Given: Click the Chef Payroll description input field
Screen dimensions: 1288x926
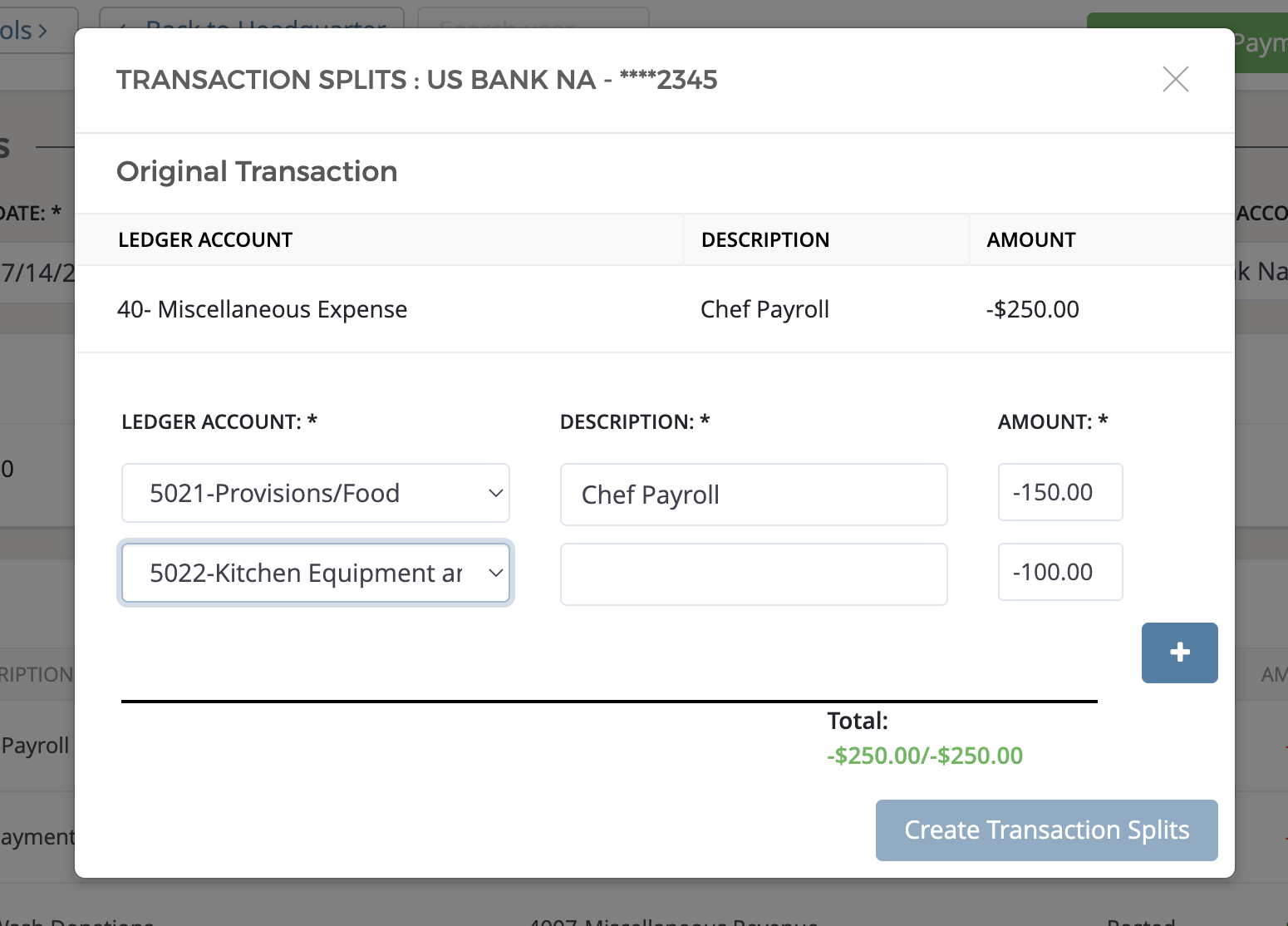Looking at the screenshot, I should coord(753,495).
